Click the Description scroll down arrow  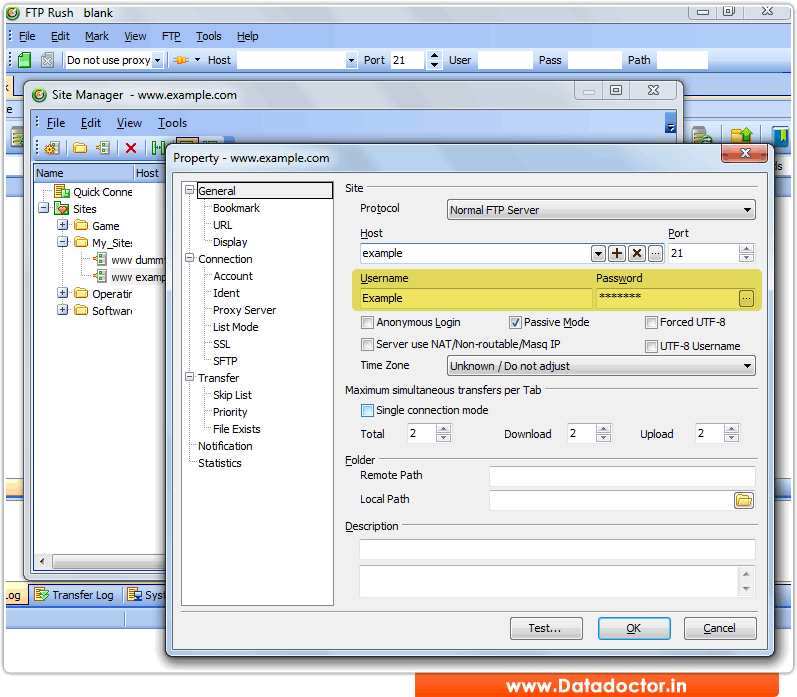[x=746, y=589]
